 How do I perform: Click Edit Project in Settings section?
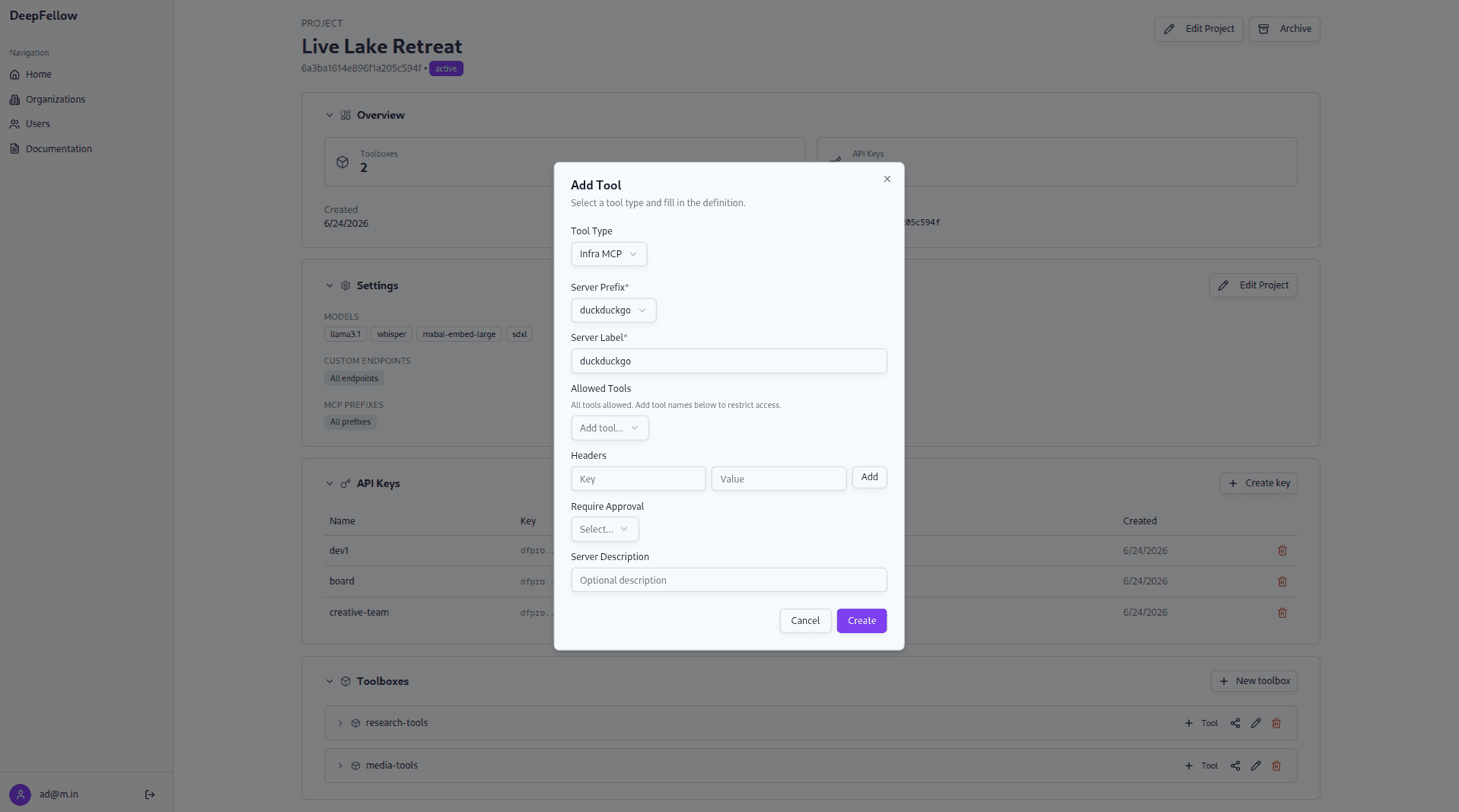(1253, 285)
